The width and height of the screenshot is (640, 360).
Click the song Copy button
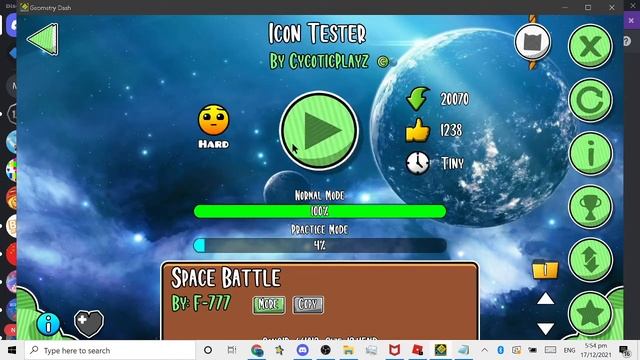coord(308,304)
